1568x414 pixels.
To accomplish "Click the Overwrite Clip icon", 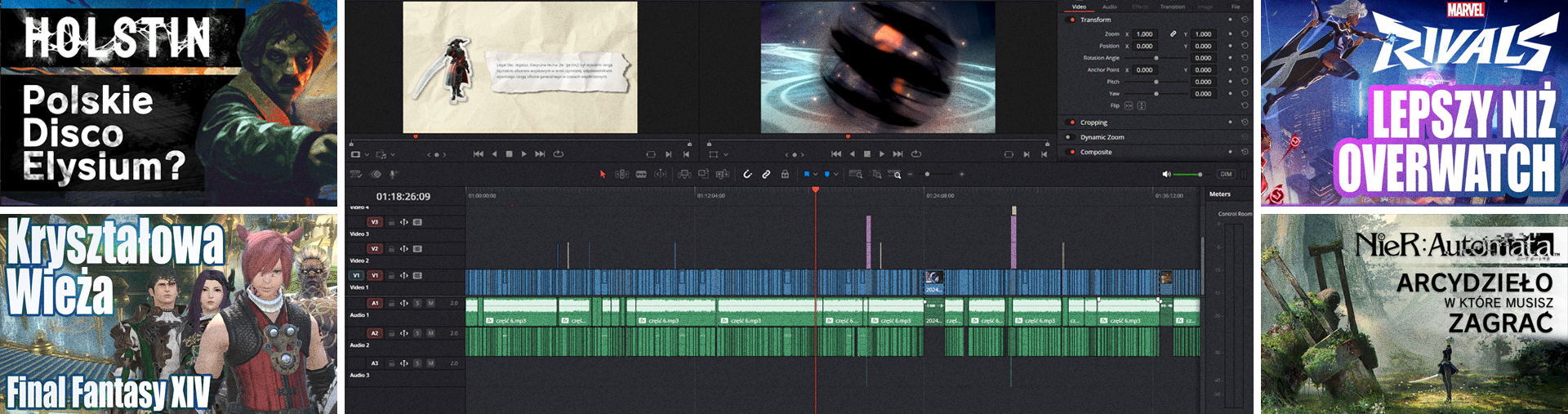I will (703, 174).
